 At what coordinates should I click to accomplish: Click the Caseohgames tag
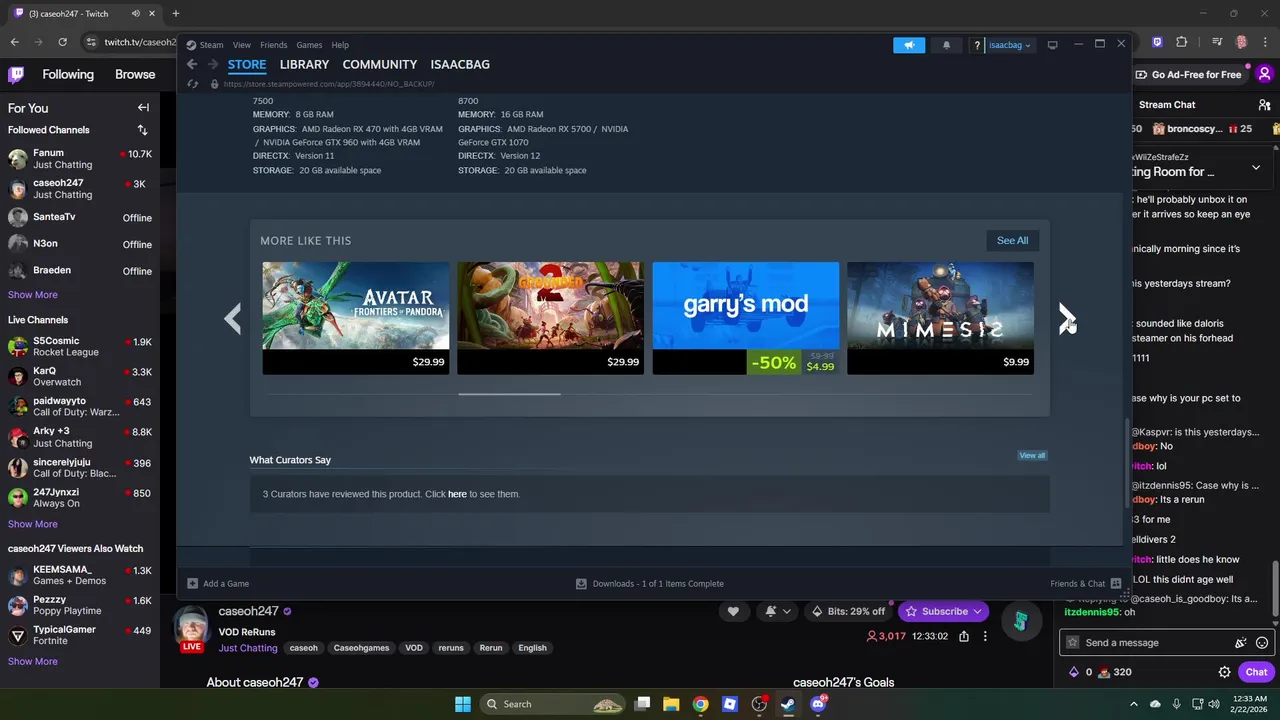tap(361, 648)
